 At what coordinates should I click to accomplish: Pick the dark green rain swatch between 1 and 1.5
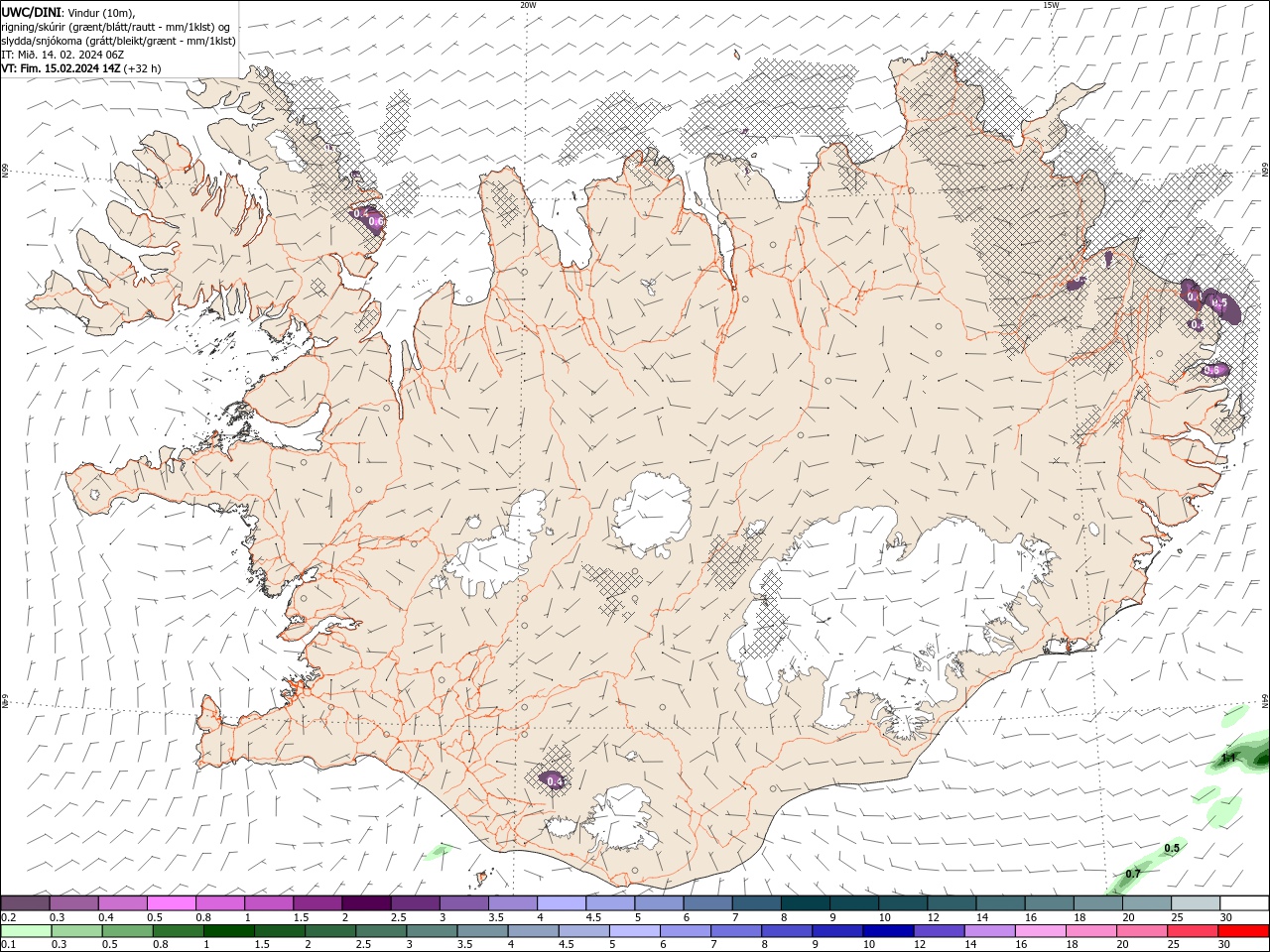click(229, 931)
